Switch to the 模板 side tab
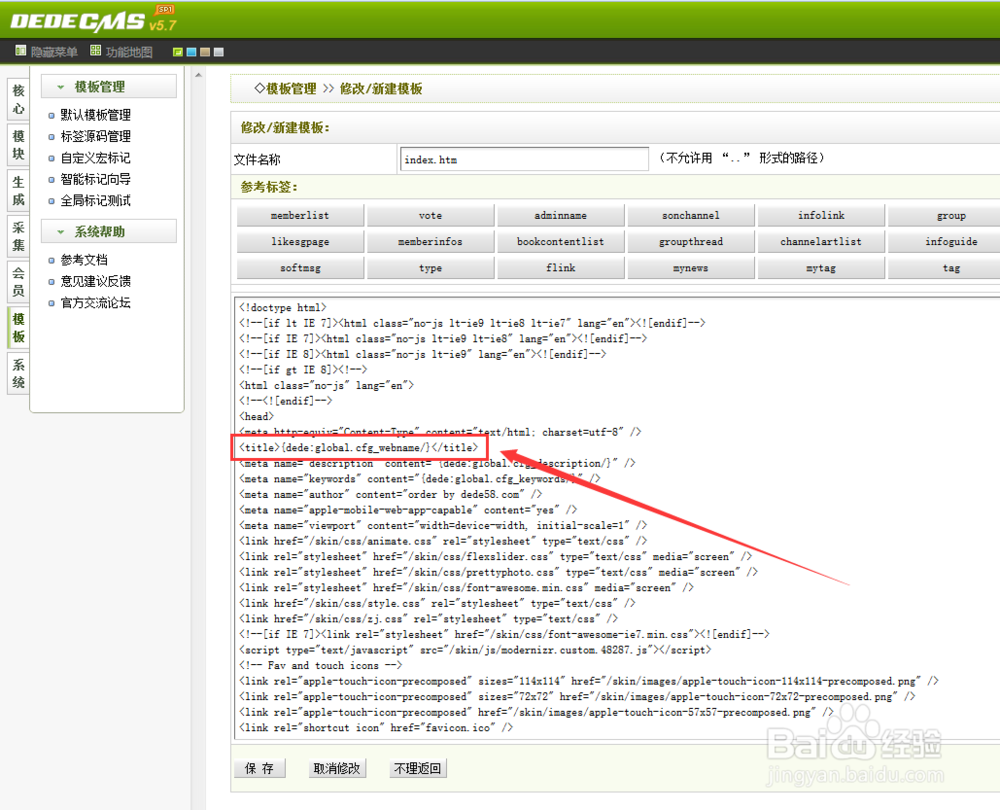Screen dimensions: 1000x810 coord(18,328)
